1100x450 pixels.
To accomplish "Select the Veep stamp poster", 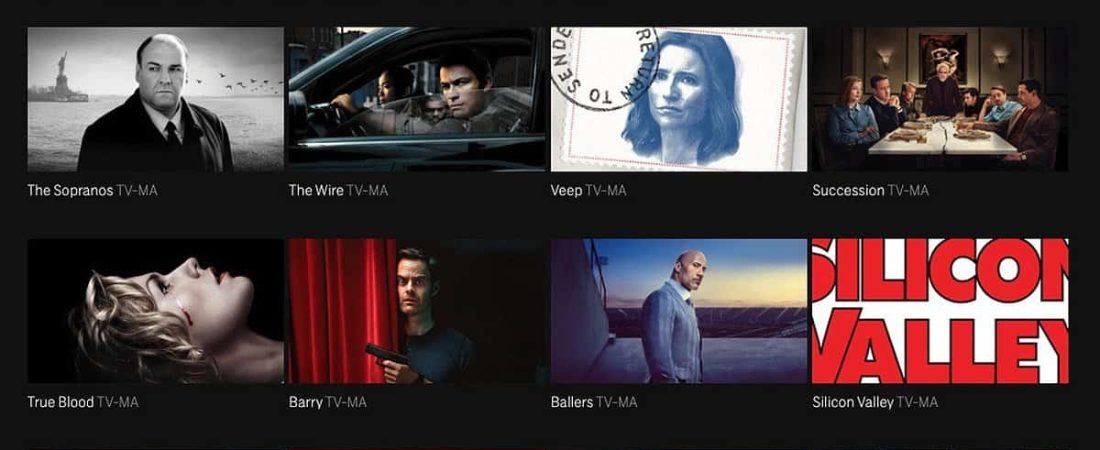I will click(679, 99).
